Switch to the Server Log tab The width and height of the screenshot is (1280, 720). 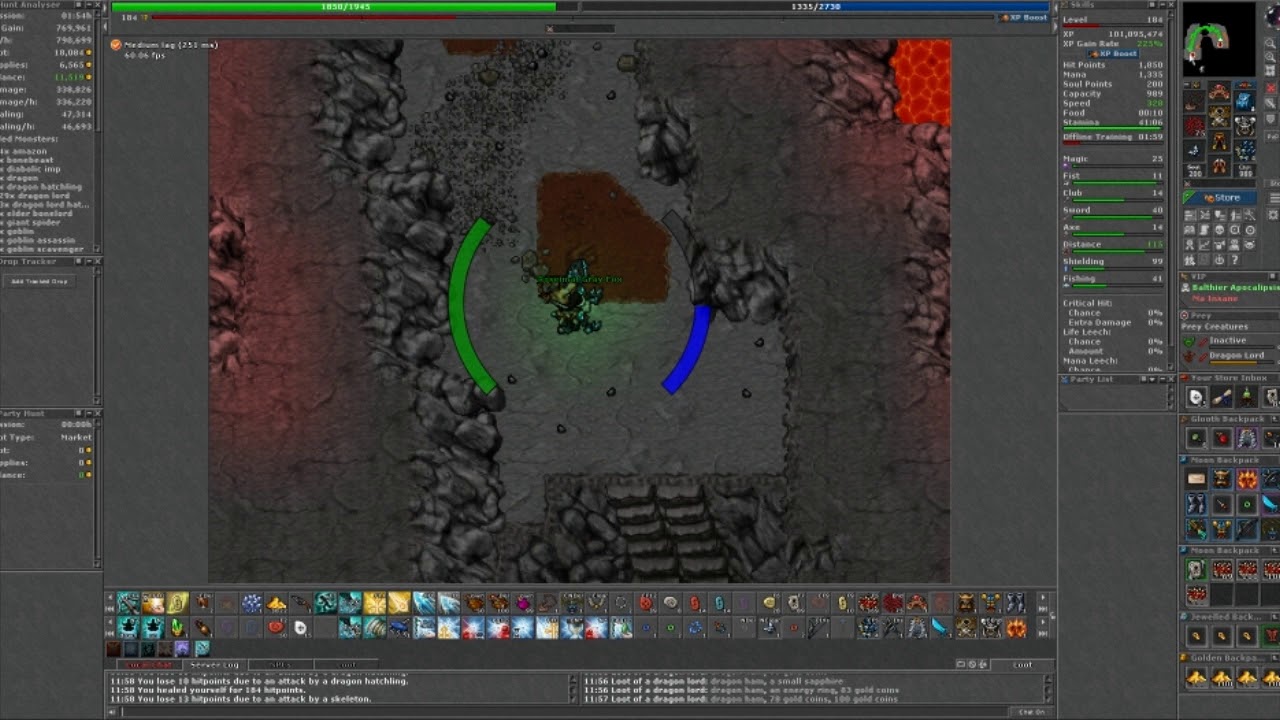(x=214, y=665)
